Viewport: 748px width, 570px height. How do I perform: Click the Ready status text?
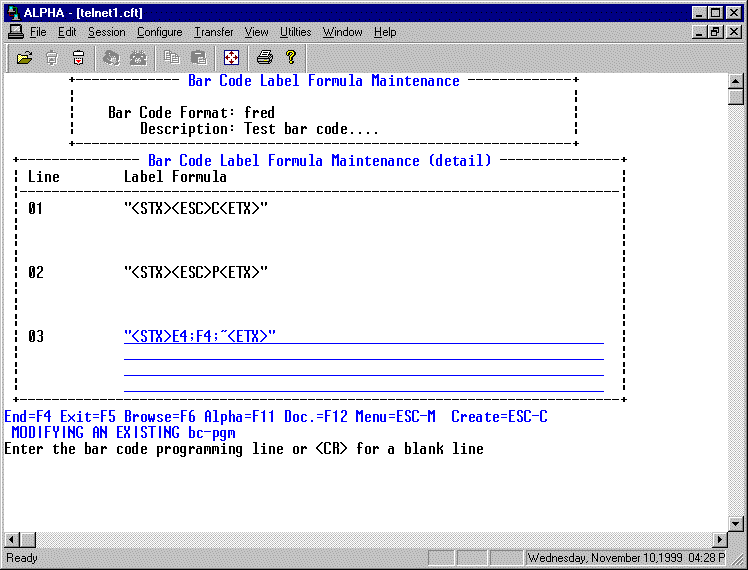coord(22,558)
